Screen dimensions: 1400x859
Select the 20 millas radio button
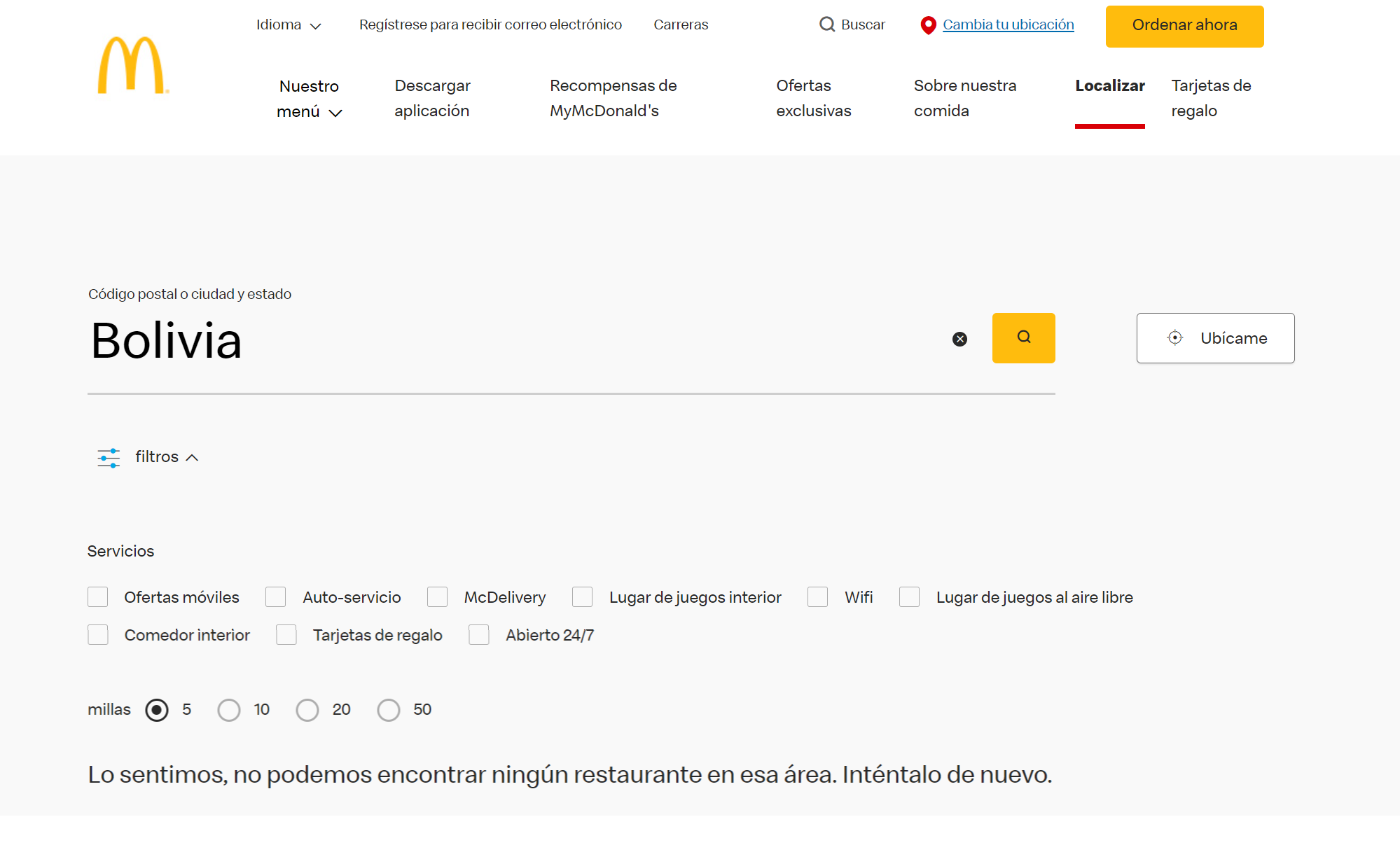click(x=307, y=710)
